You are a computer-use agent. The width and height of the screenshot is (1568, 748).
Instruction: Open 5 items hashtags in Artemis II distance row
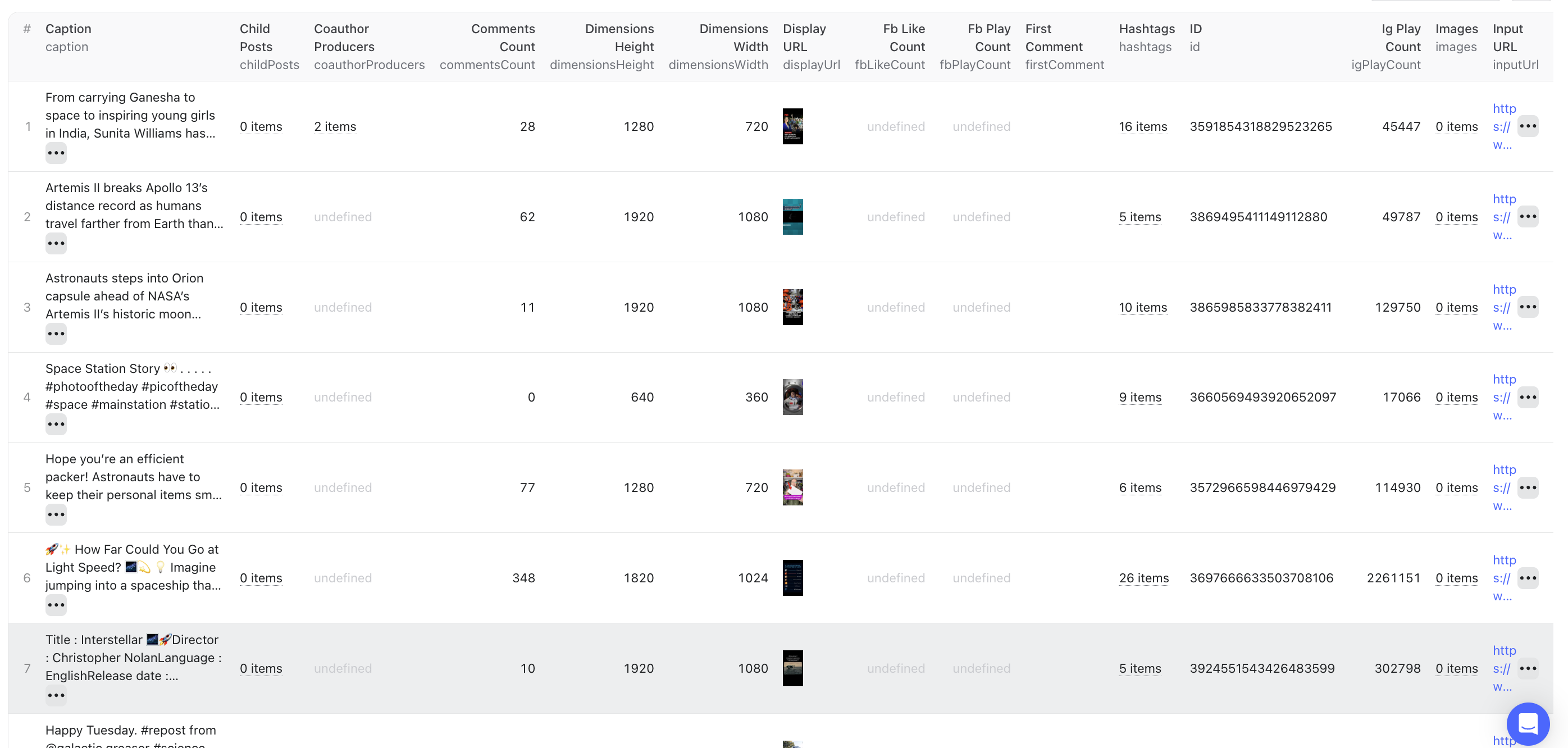(x=1139, y=217)
